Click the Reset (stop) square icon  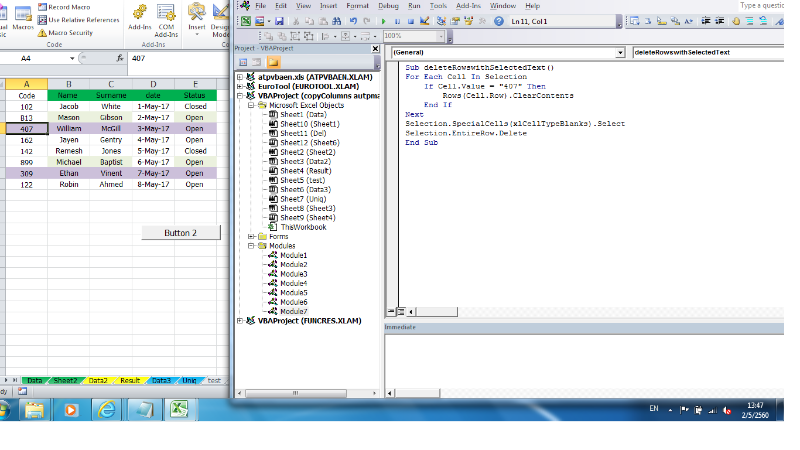click(412, 20)
